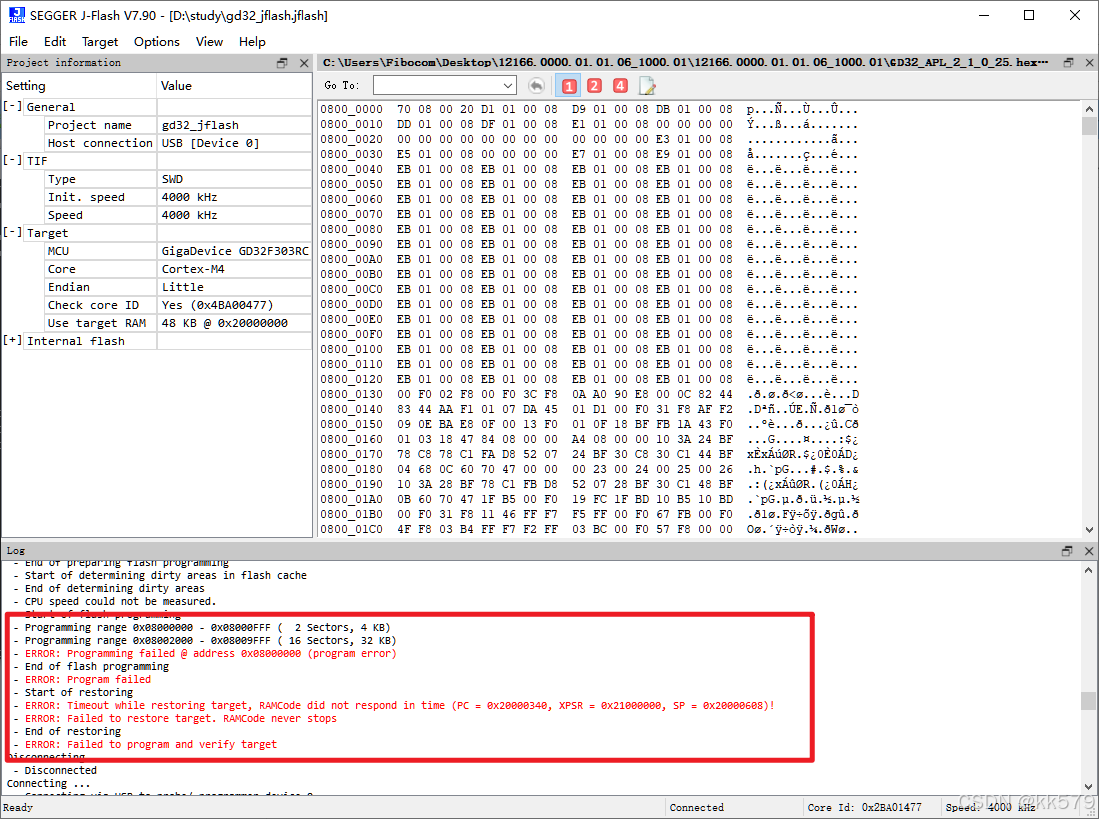Open the Edit menu
Viewport: 1099px width, 819px height.
point(55,41)
